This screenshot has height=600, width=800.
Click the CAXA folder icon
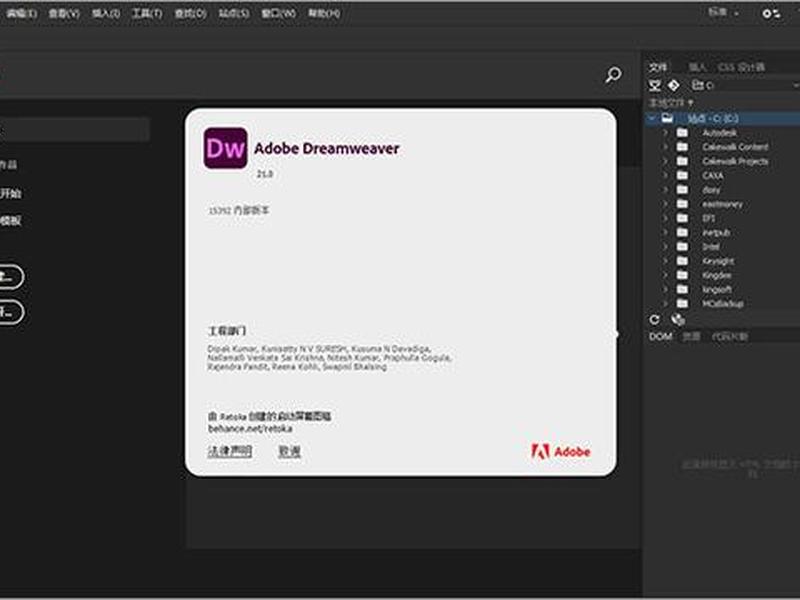tap(682, 176)
